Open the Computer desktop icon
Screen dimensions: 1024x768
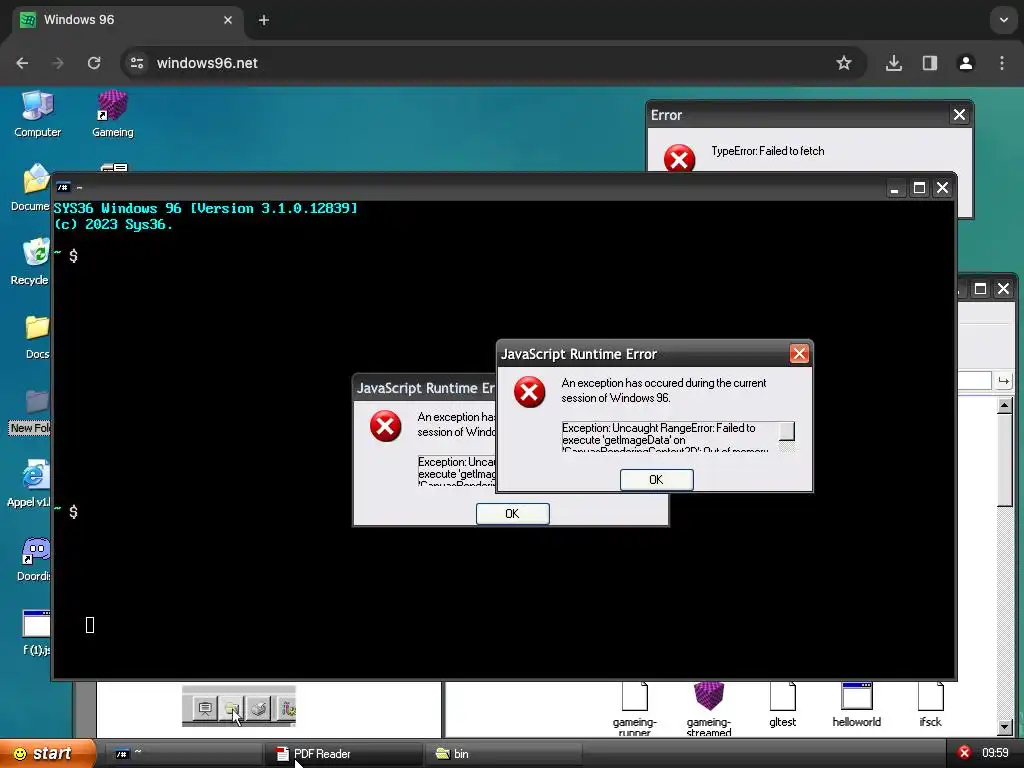click(x=37, y=114)
